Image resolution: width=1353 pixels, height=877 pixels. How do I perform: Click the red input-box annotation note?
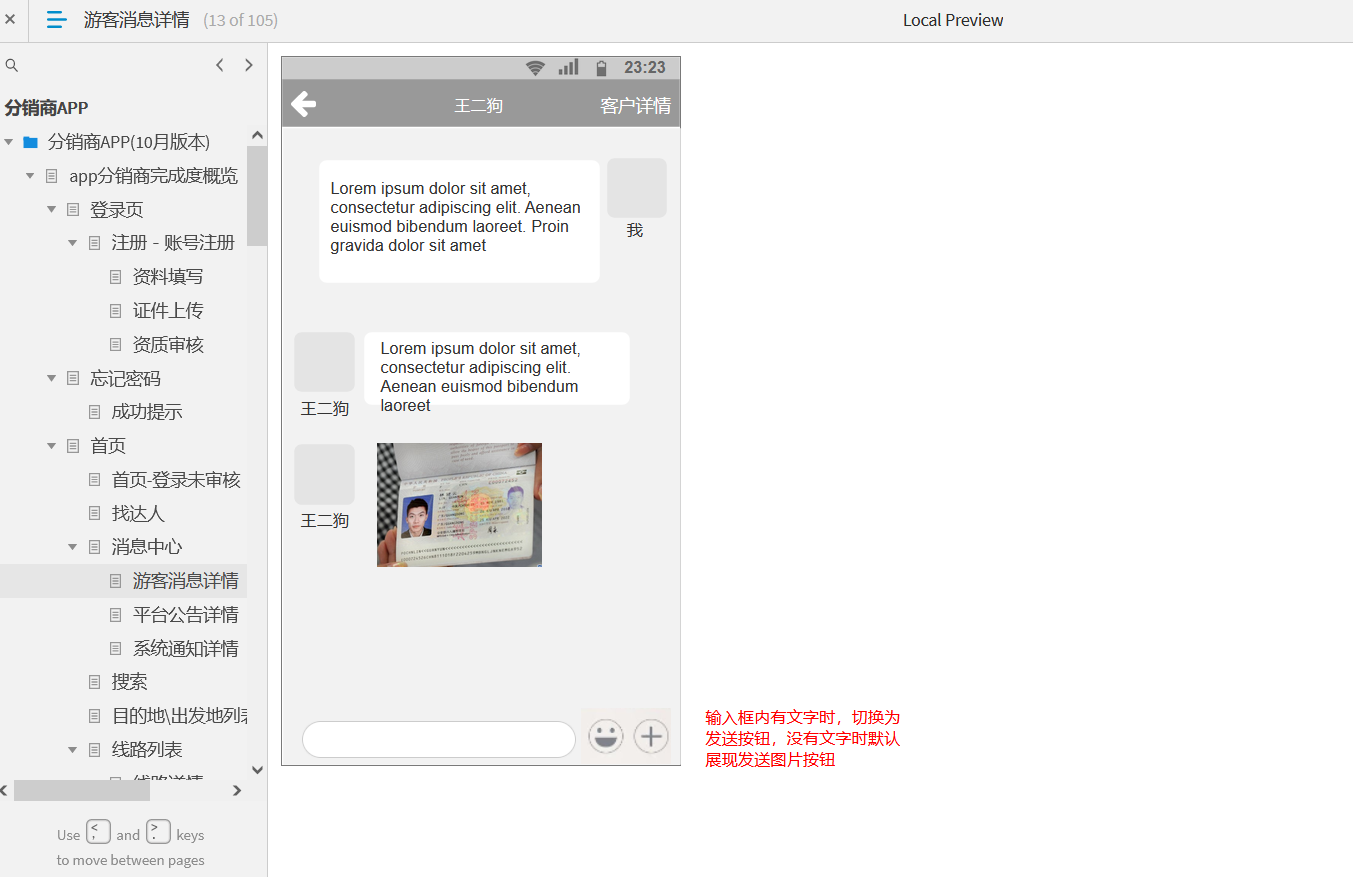[803, 739]
